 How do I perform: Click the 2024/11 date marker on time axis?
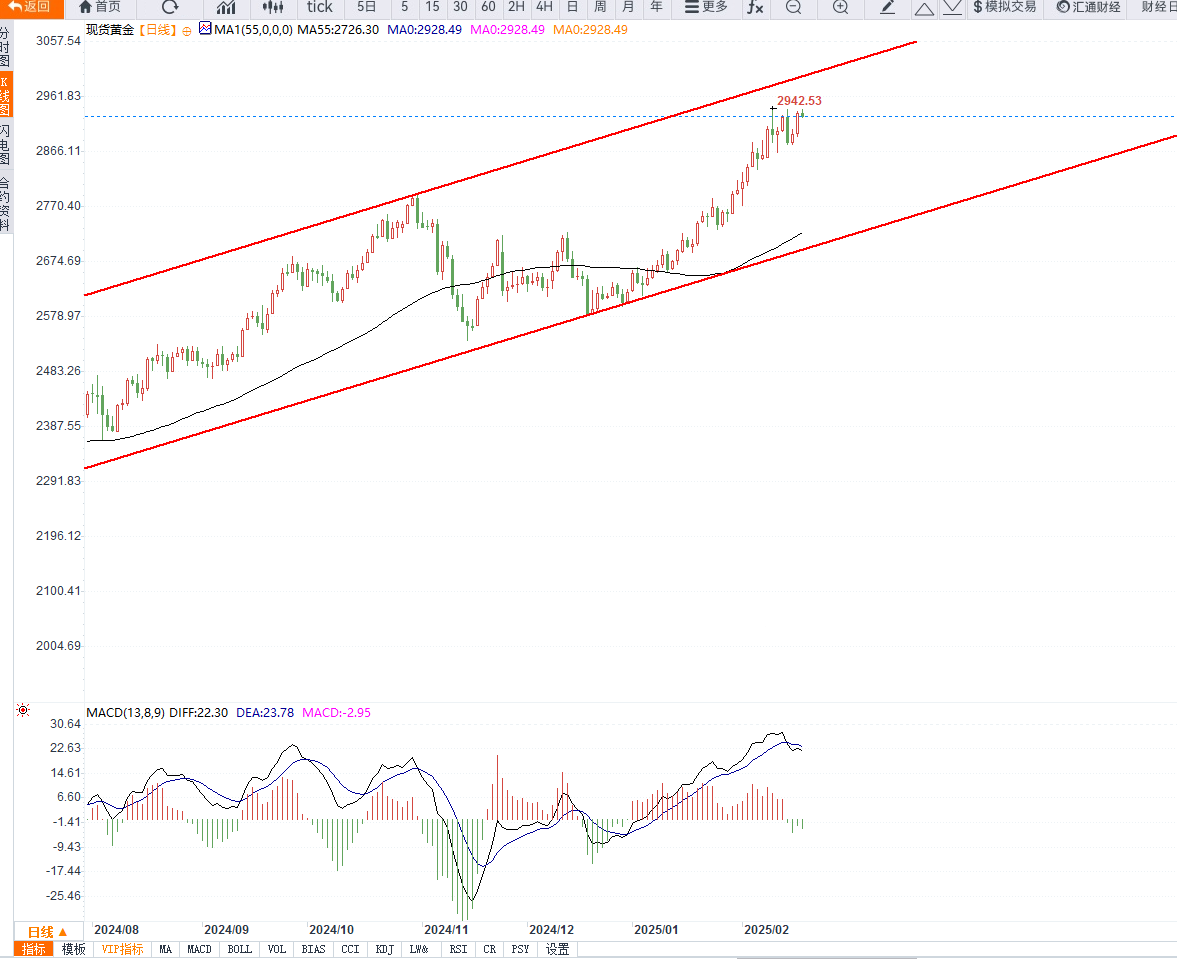[446, 930]
